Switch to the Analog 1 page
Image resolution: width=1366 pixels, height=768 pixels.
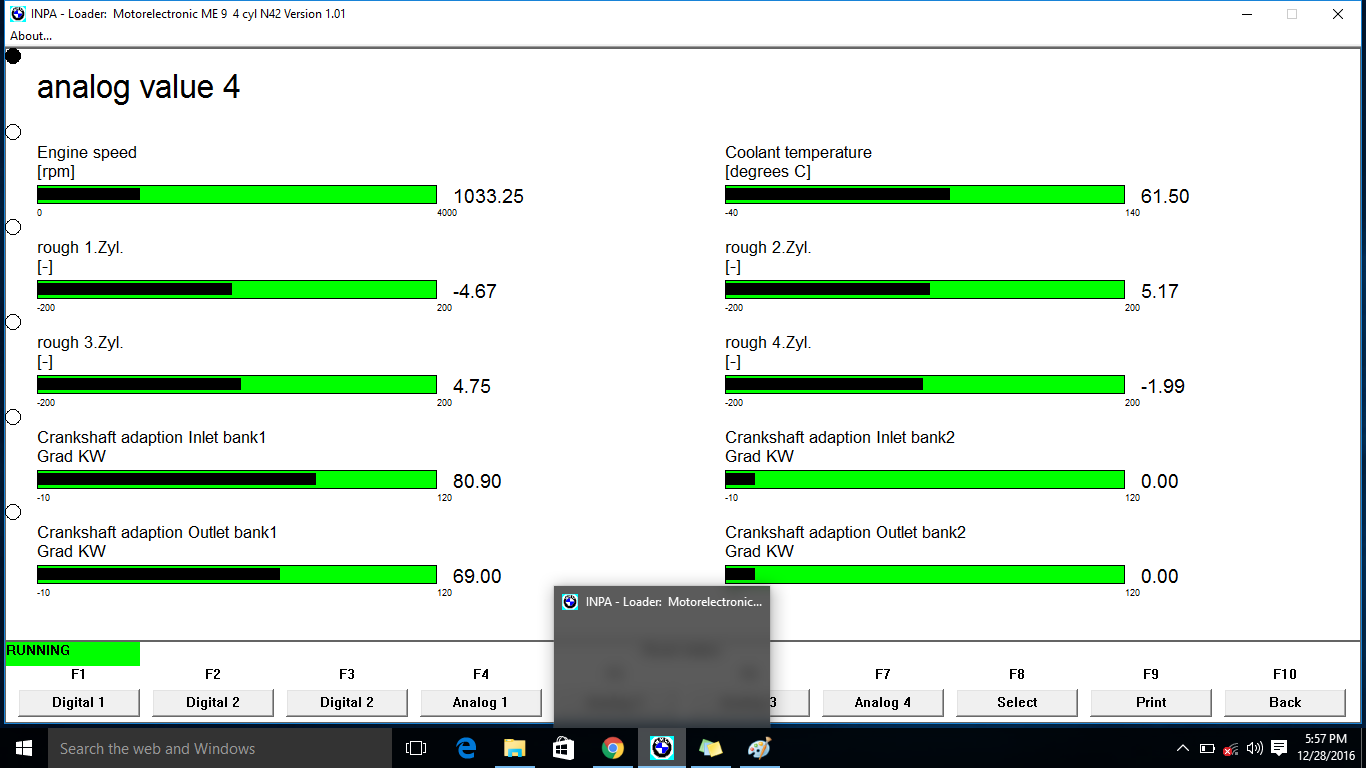pos(481,703)
